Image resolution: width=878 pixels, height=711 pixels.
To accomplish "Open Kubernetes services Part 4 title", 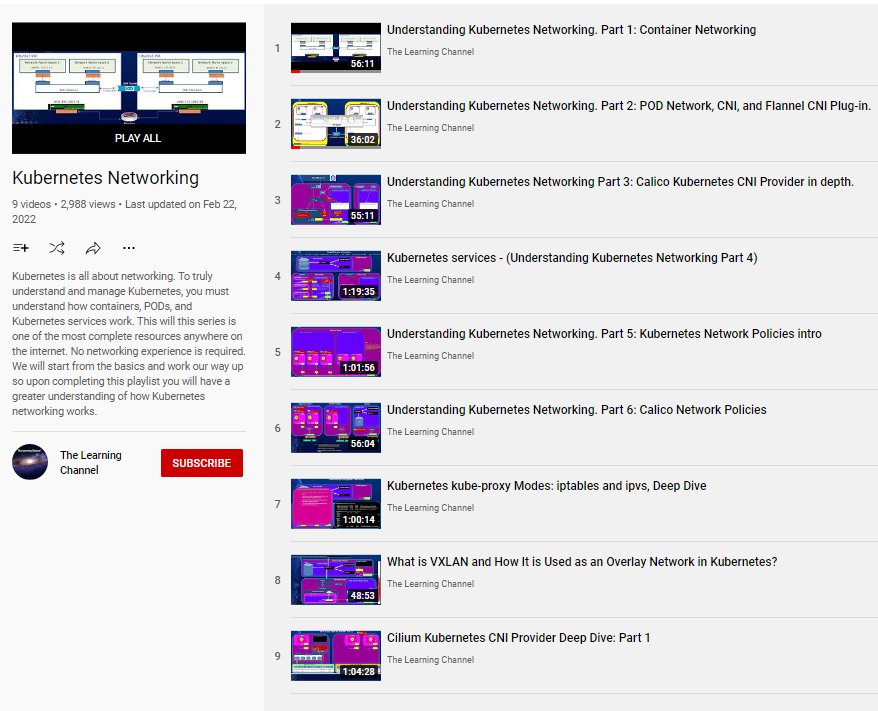I will click(x=572, y=258).
